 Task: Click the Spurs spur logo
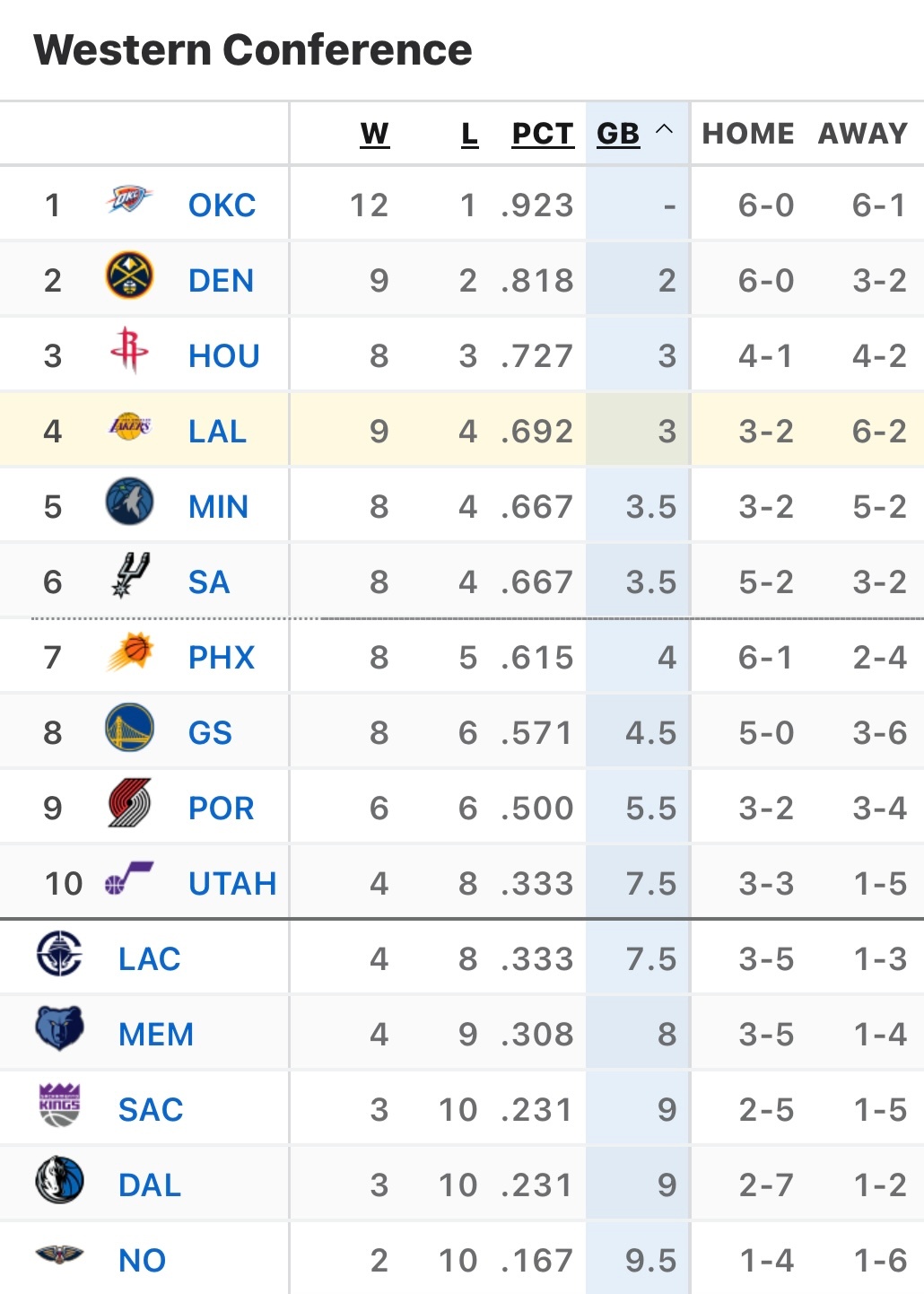click(129, 575)
